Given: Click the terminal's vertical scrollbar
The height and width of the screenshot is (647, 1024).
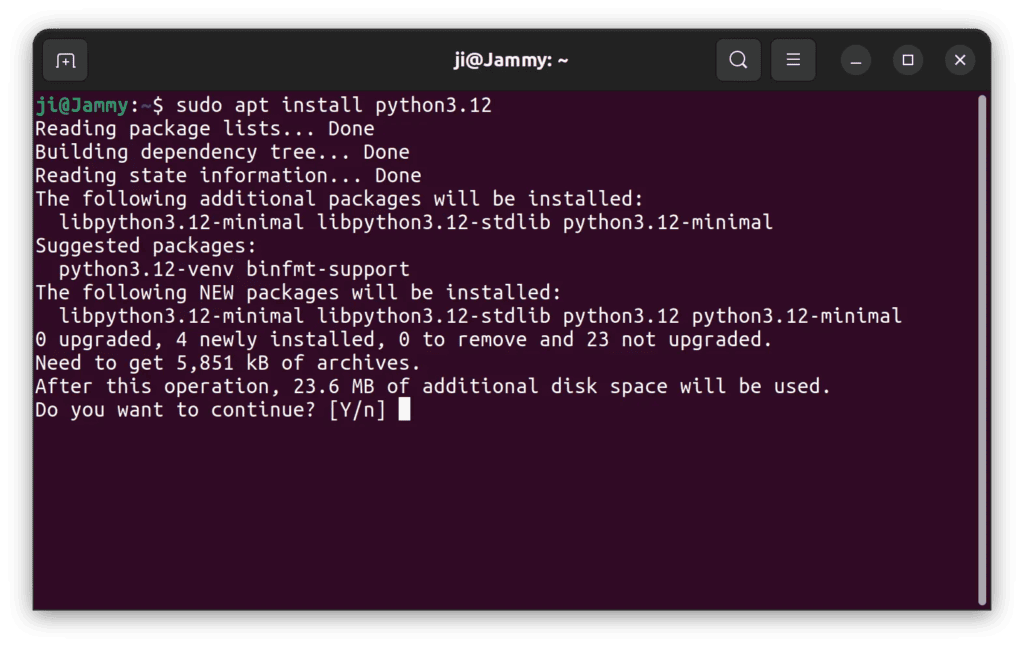Looking at the screenshot, I should pyautogui.click(x=982, y=350).
